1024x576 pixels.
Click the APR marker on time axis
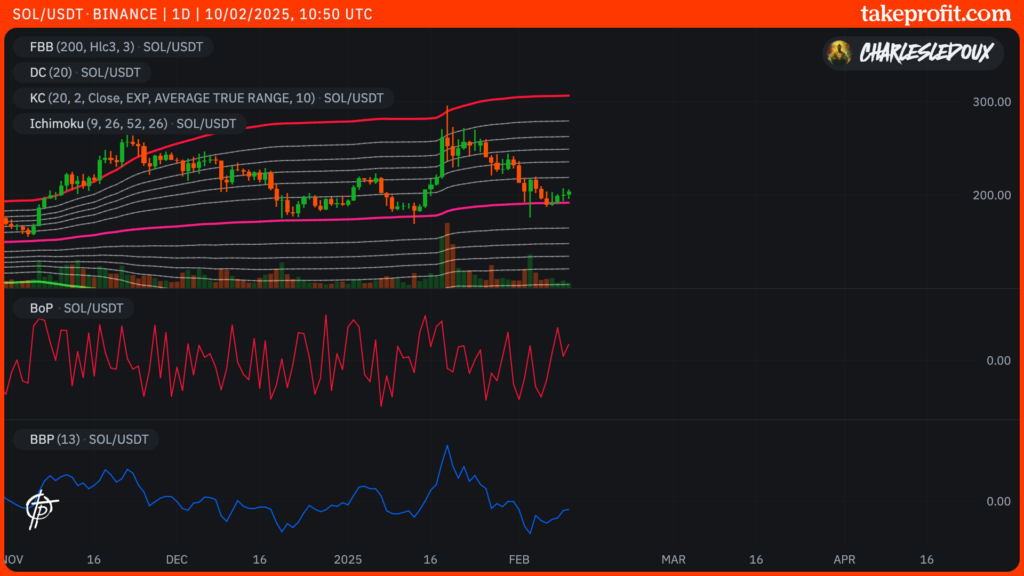[x=844, y=559]
